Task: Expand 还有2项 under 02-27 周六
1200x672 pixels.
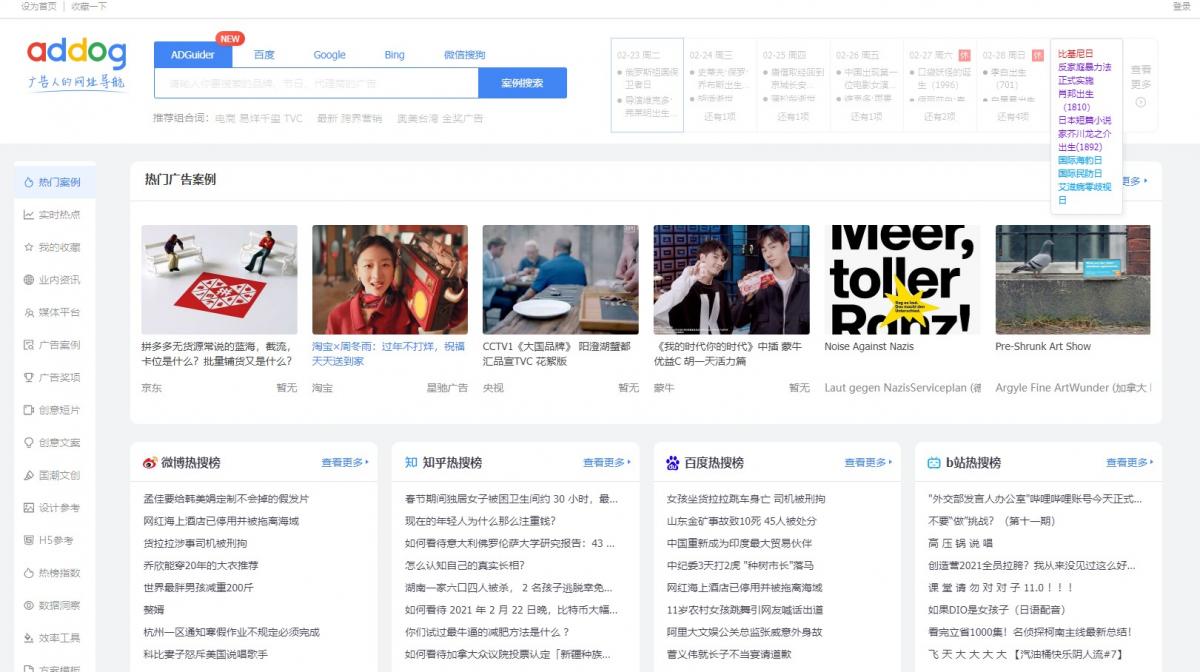Action: point(939,117)
